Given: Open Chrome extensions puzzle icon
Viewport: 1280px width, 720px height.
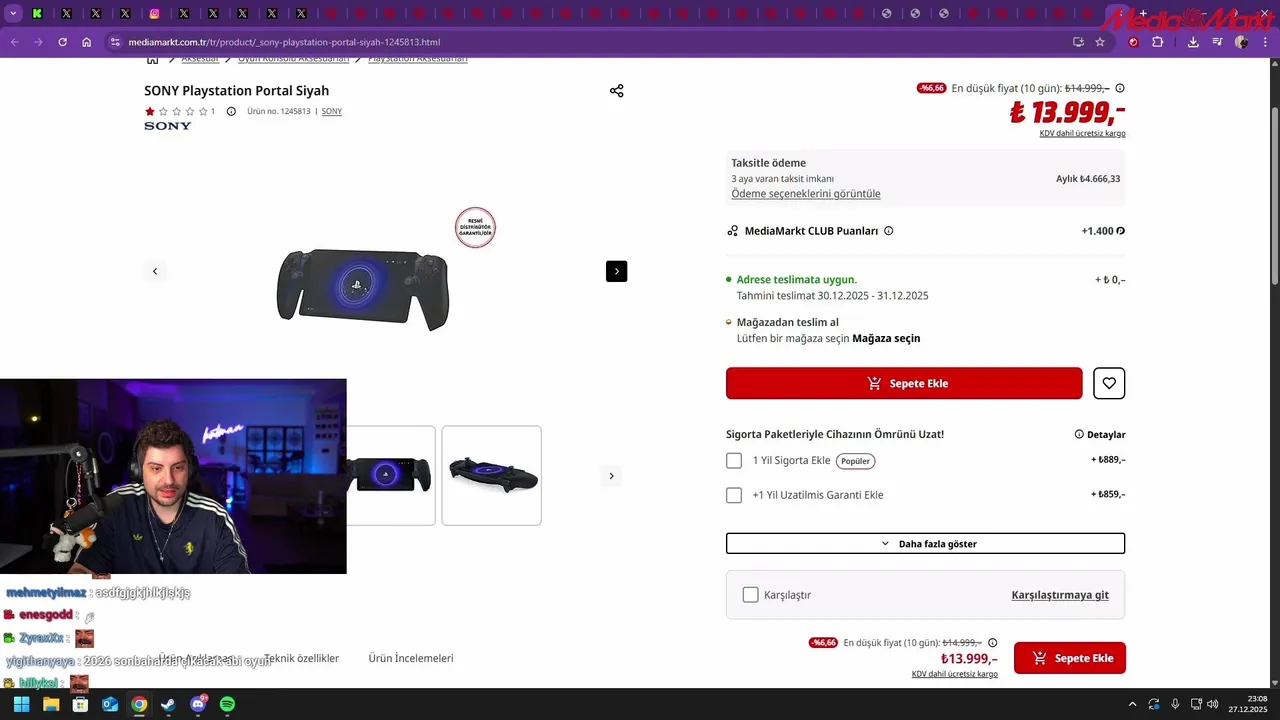Looking at the screenshot, I should [1158, 42].
